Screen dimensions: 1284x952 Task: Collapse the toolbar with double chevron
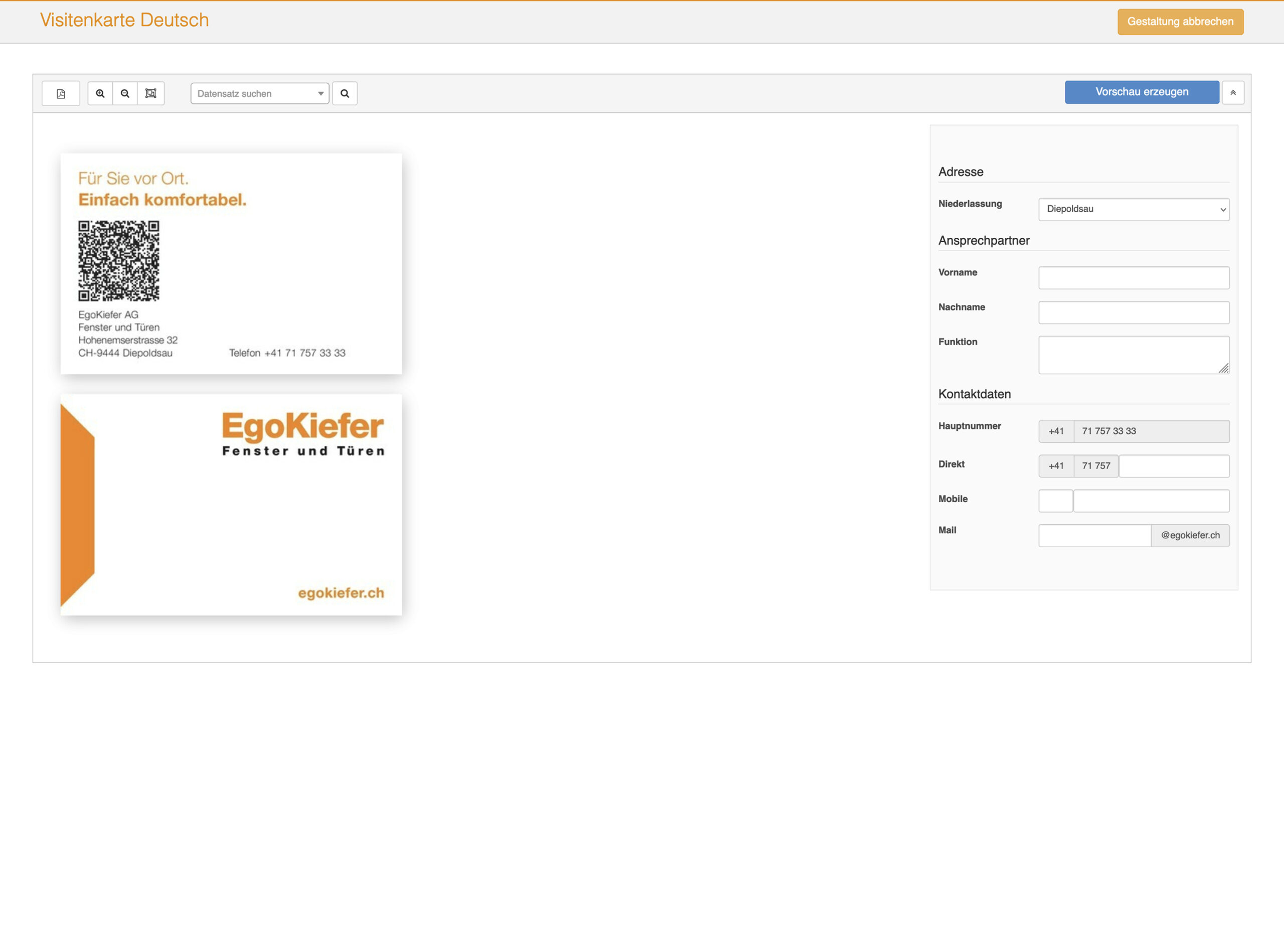(x=1233, y=93)
